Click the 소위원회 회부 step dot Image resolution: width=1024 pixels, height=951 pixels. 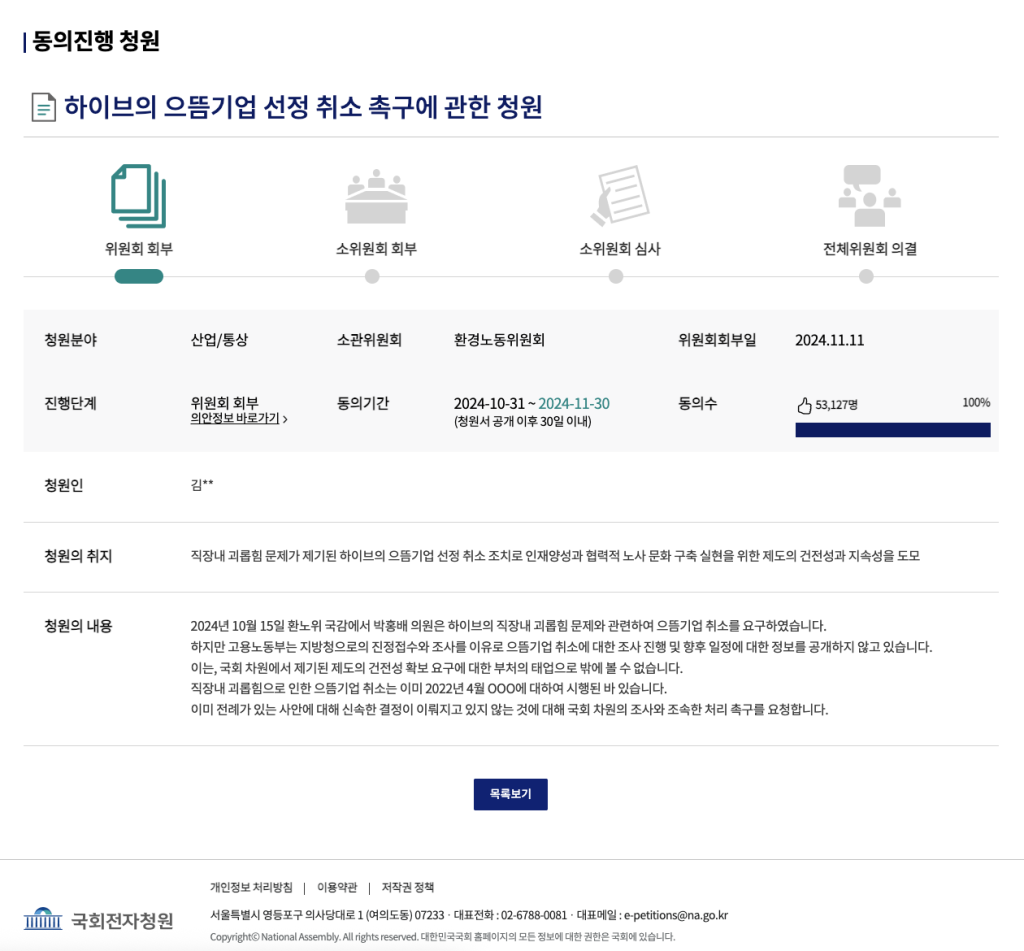(x=372, y=276)
